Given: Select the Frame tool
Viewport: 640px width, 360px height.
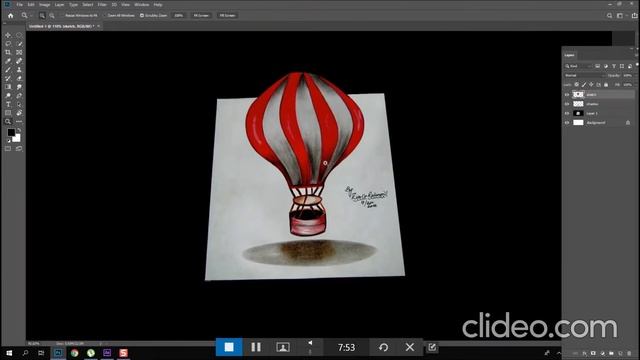Looking at the screenshot, I should click(19, 52).
